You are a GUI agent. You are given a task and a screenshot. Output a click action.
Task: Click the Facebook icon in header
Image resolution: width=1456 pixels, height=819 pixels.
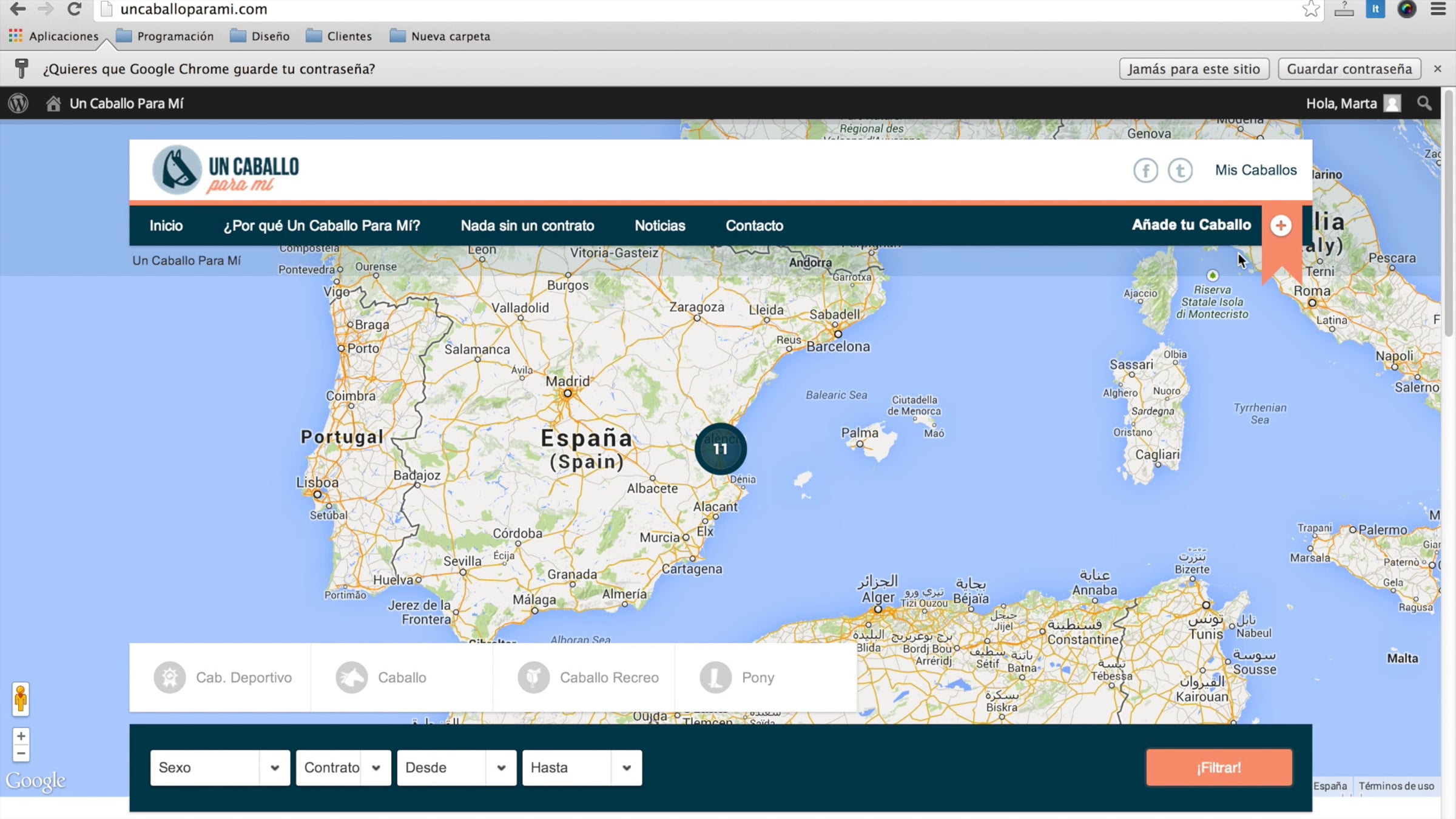tap(1145, 170)
